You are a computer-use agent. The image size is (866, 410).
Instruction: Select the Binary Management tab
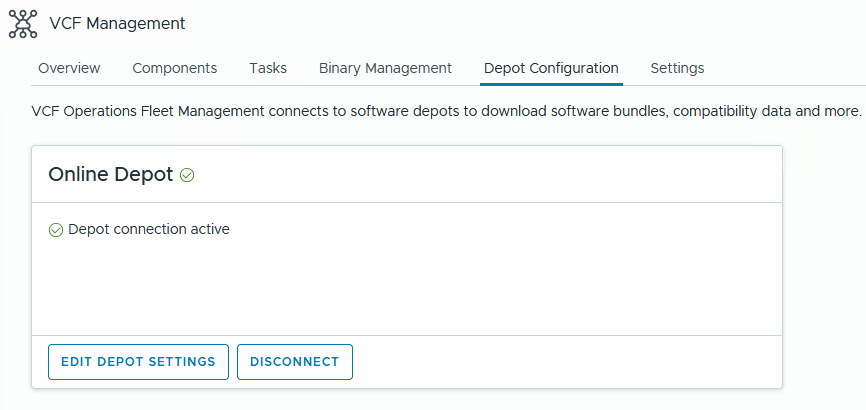point(385,68)
